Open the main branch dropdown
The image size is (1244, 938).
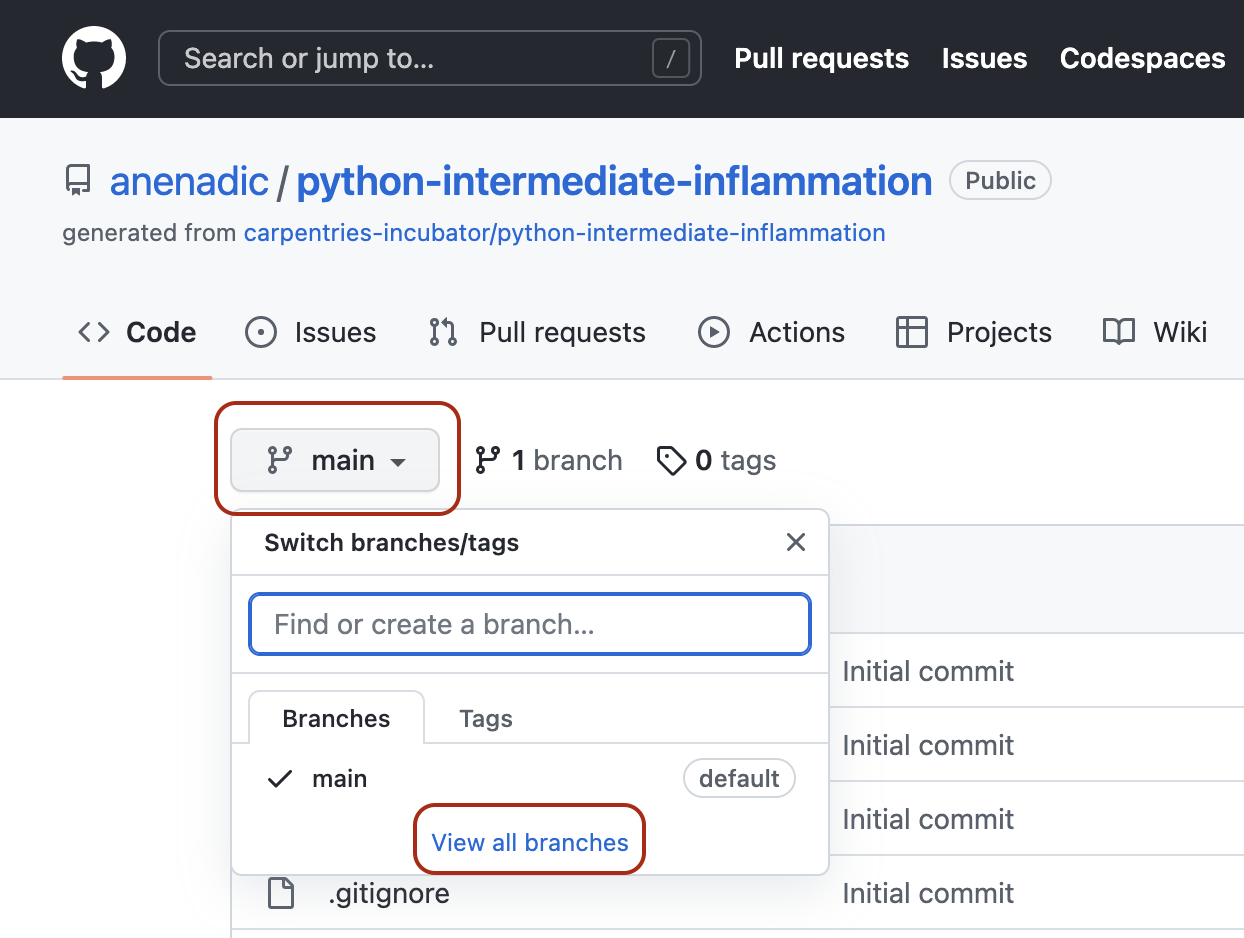point(335,460)
